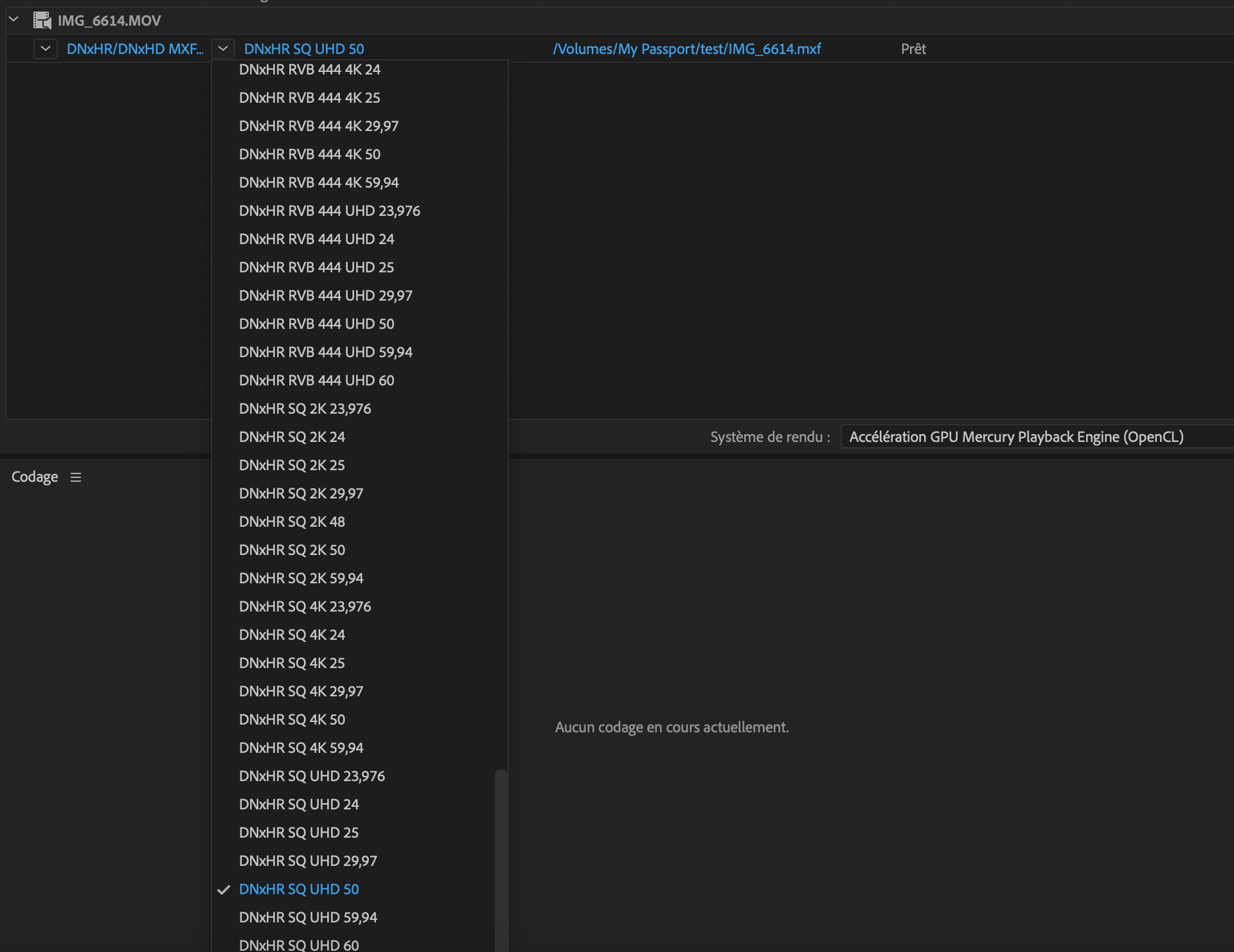
Task: Pick DNxHR RVB 444 UHD 60 preset
Action: (x=316, y=380)
